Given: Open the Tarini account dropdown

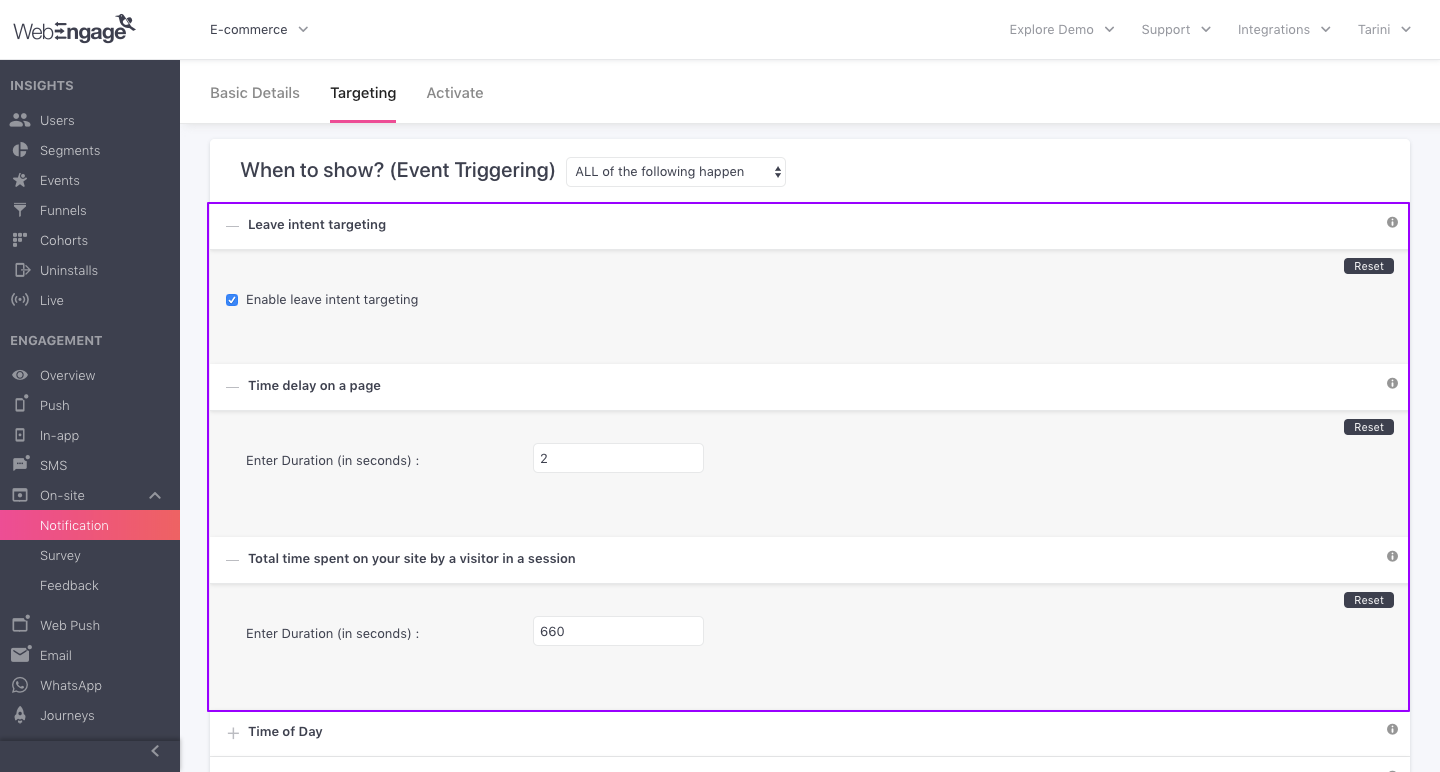Looking at the screenshot, I should point(1384,29).
